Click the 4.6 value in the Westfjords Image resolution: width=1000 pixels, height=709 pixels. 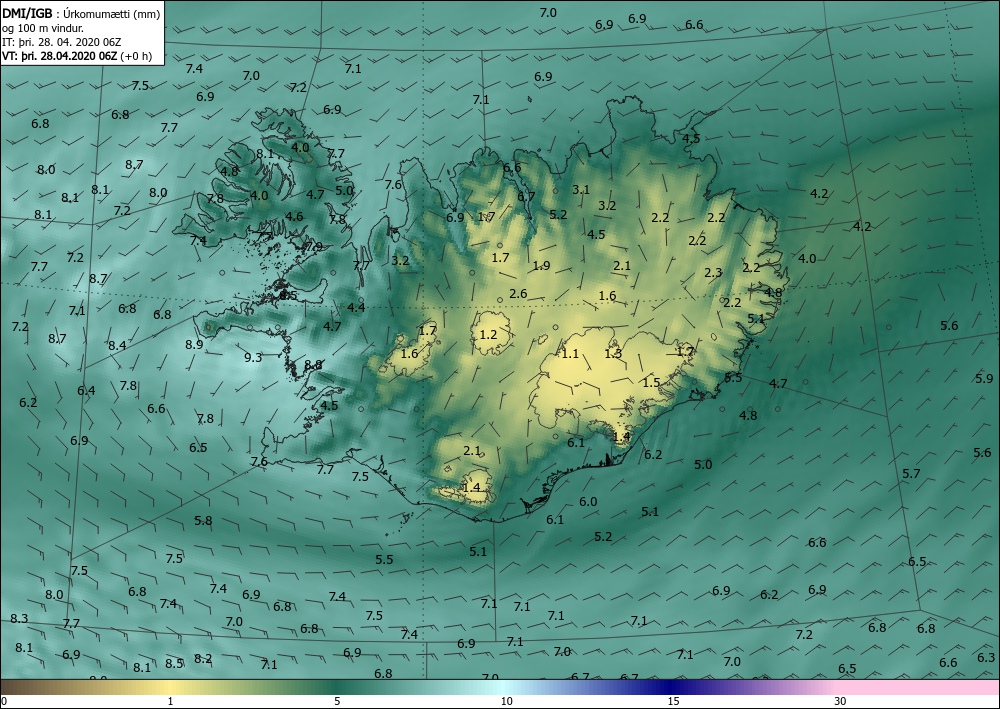[294, 216]
